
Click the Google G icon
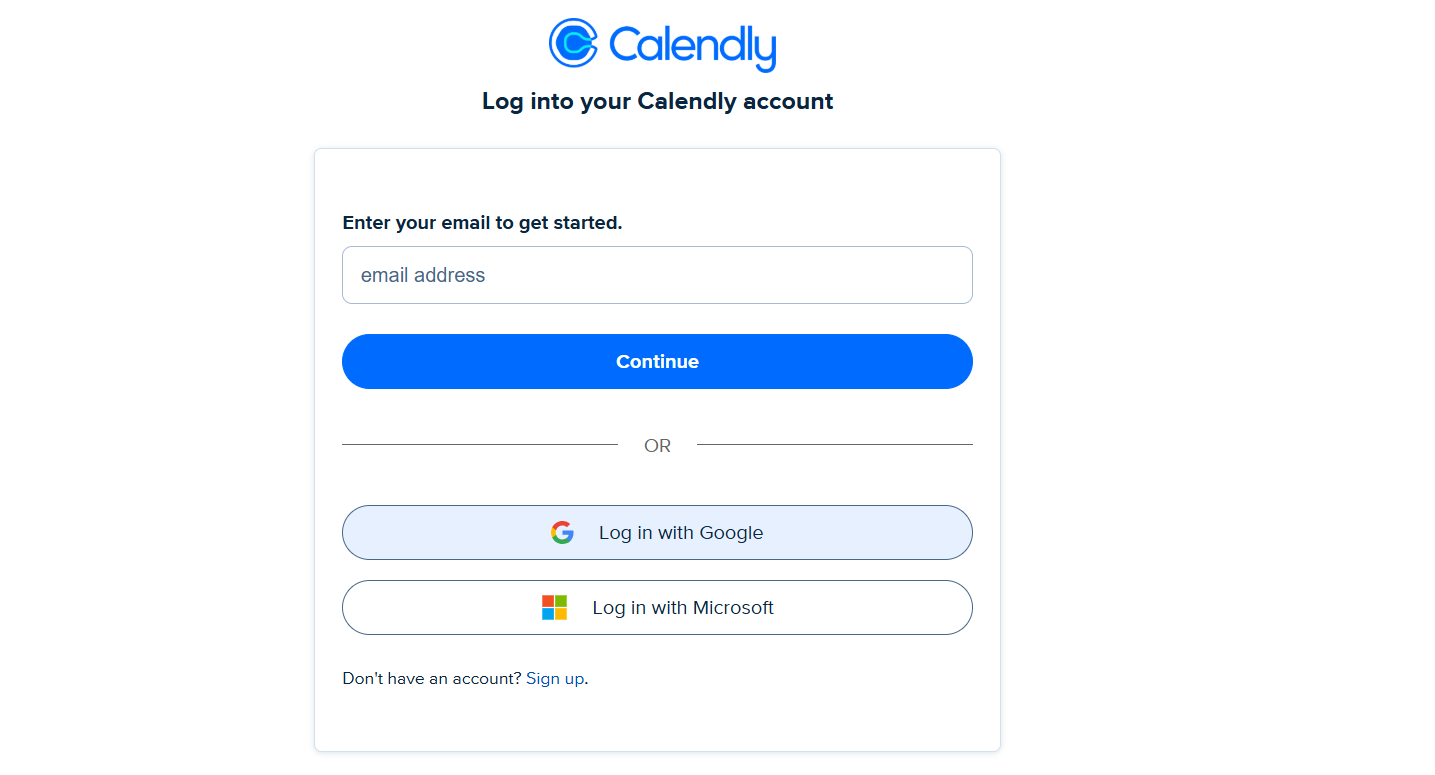[x=562, y=533]
